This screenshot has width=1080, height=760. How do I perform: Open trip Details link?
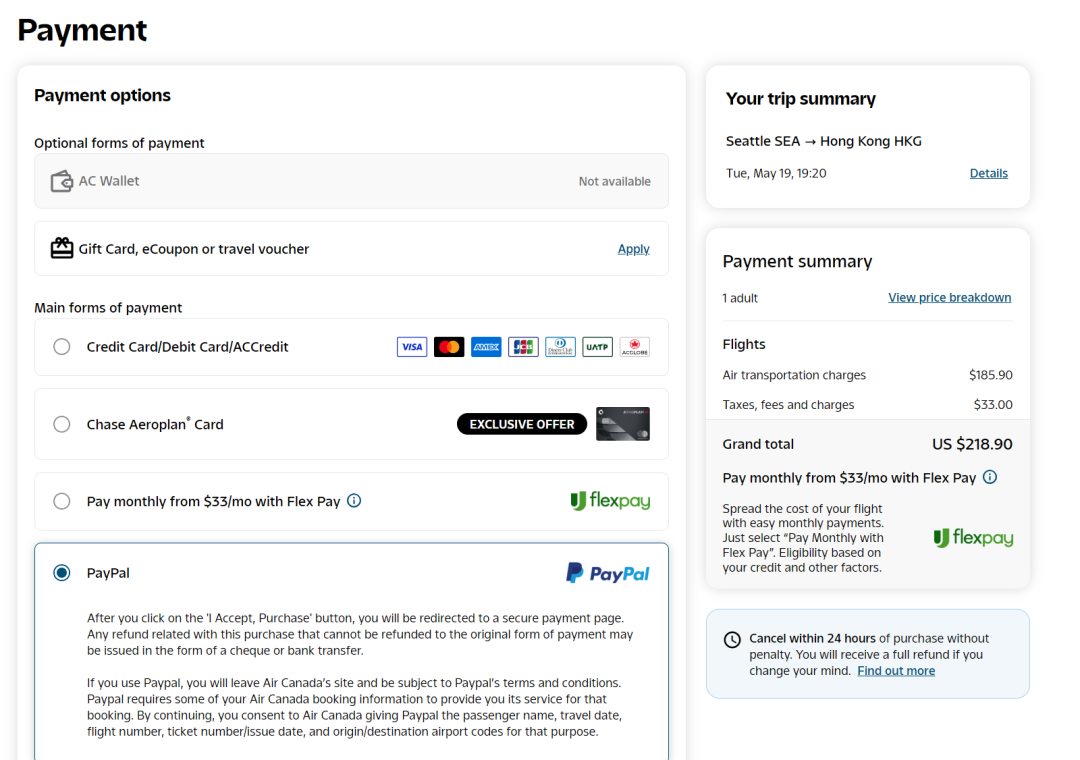click(988, 173)
